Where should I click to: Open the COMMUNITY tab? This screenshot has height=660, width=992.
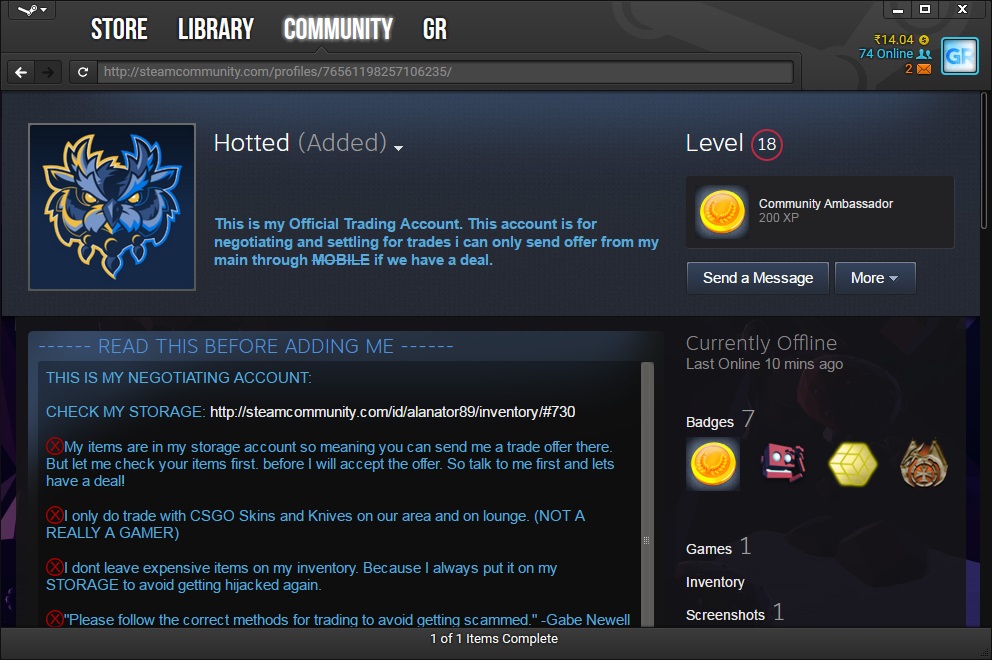[x=338, y=29]
